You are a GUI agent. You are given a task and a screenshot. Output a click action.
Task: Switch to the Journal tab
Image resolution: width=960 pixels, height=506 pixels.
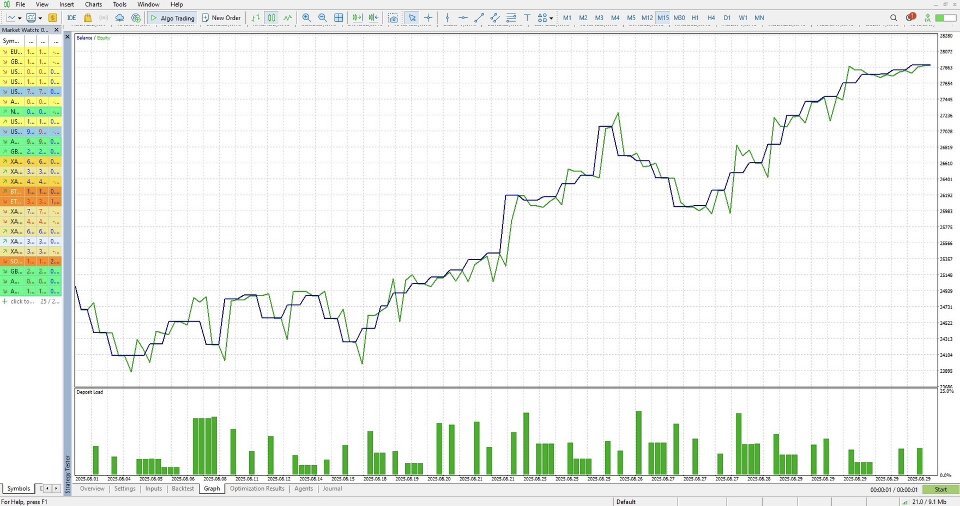click(x=332, y=489)
